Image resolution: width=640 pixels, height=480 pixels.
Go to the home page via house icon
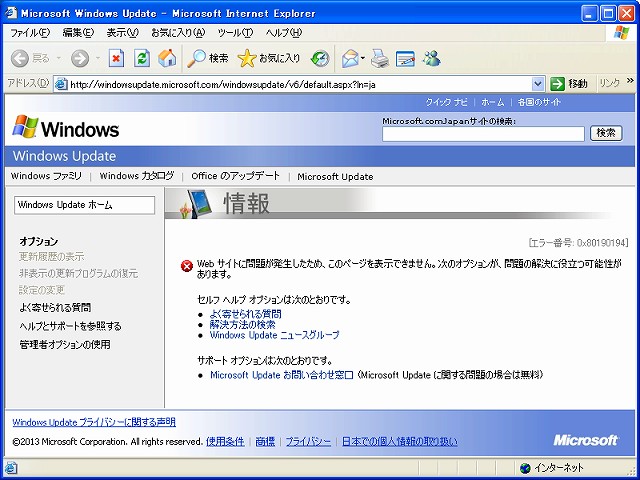click(167, 59)
